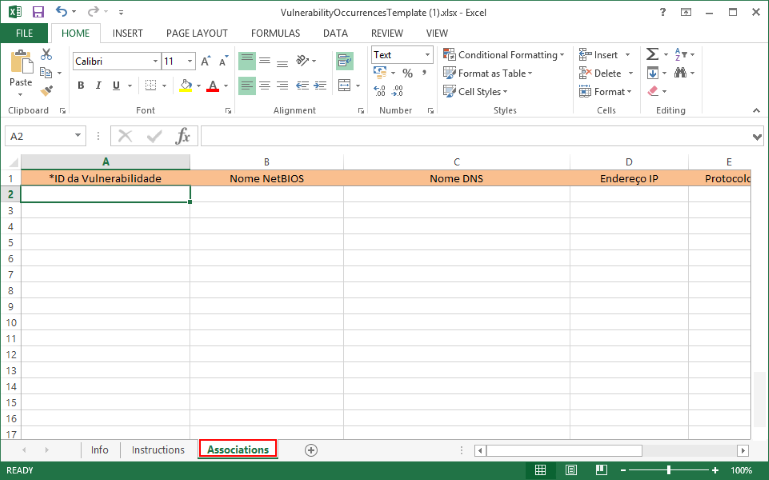Viewport: 769px width, 480px height.
Task: Open the Instructions sheet tab
Action: [158, 450]
